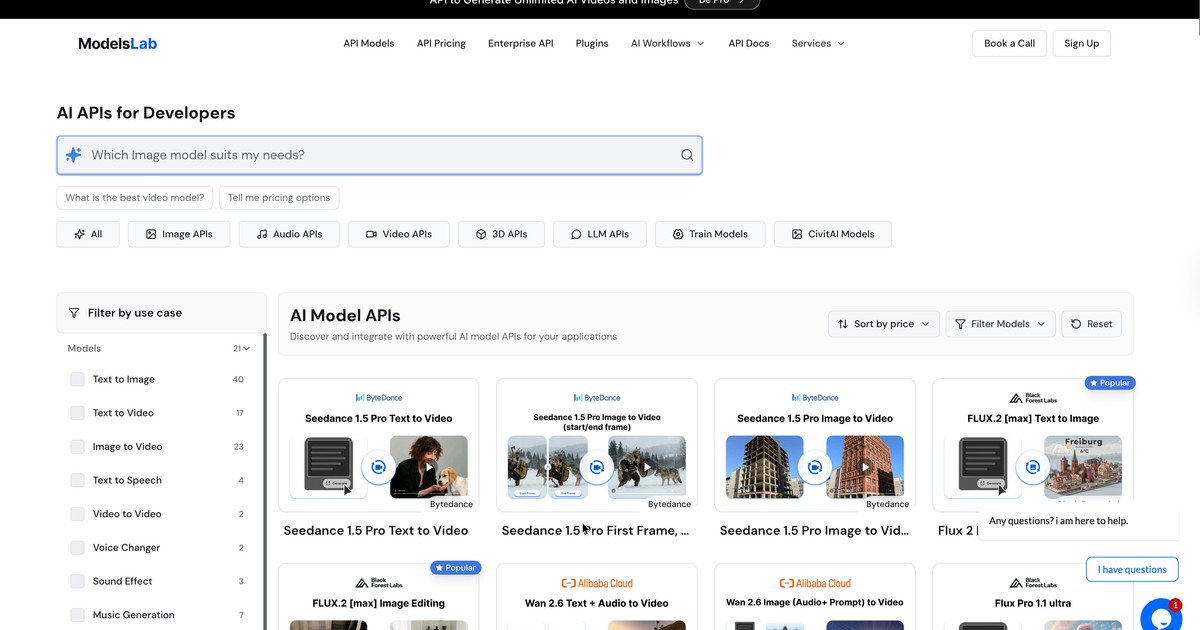The width and height of the screenshot is (1200, 630).
Task: Tick the Text to Video checkbox
Action: [x=77, y=413]
